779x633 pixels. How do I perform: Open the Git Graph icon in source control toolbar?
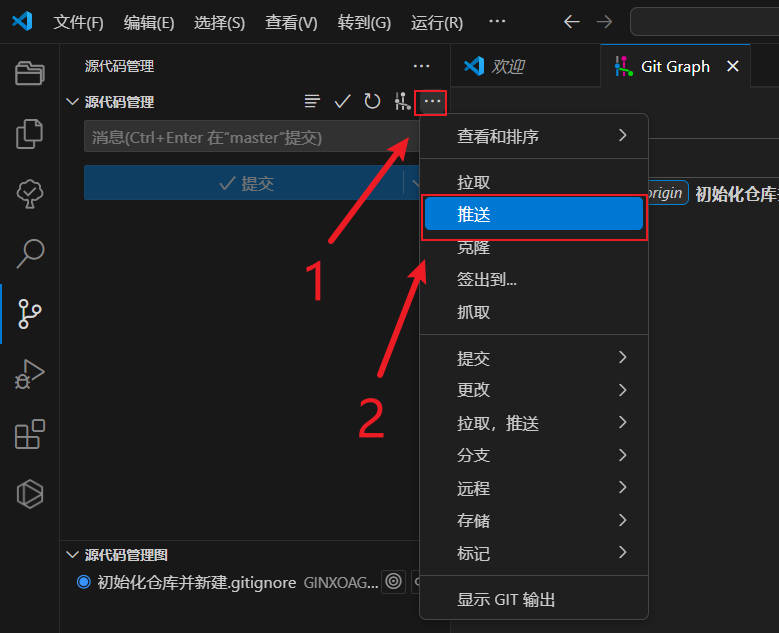coord(402,101)
